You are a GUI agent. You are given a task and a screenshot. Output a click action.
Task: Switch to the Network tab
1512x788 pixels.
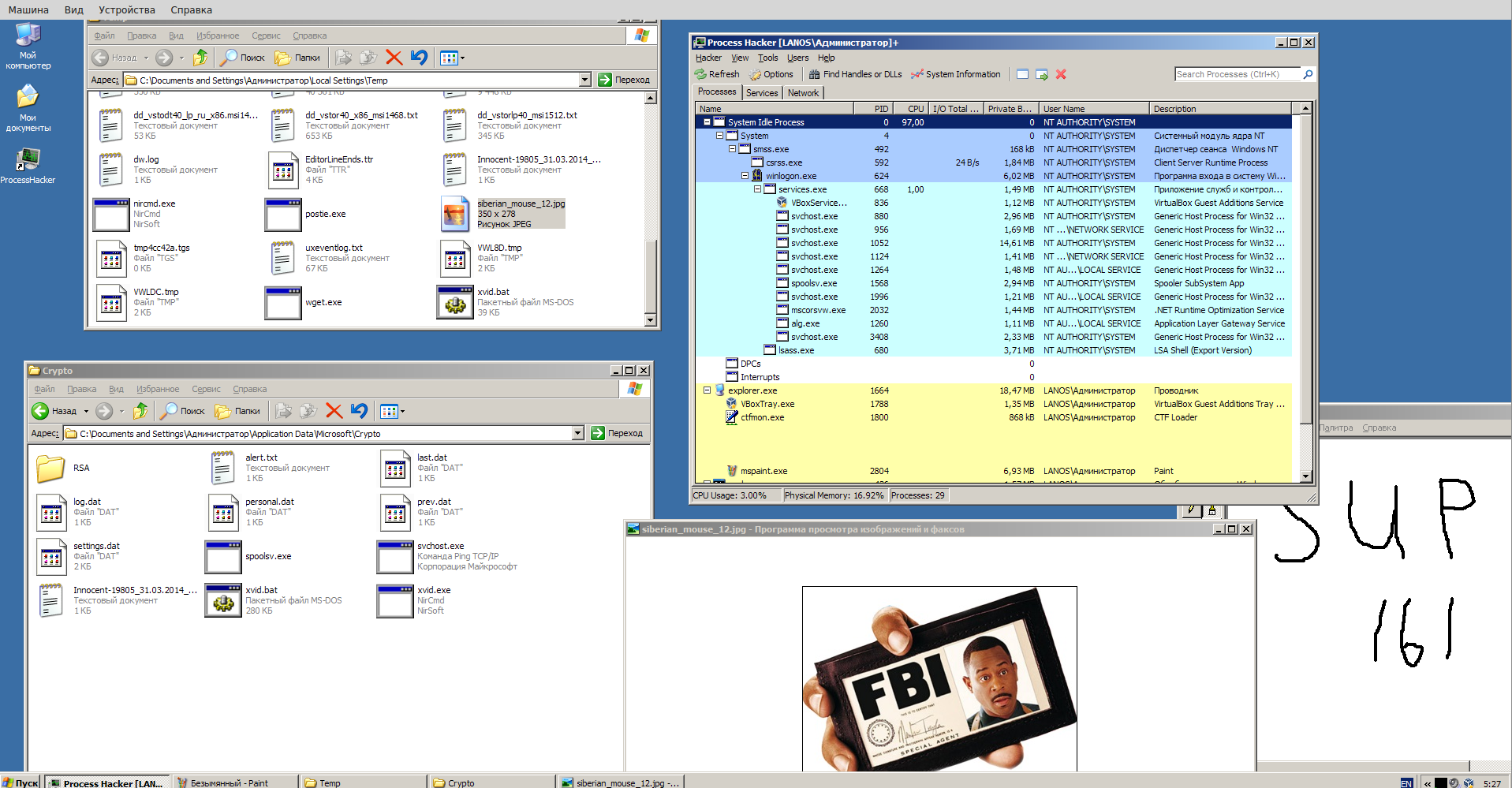click(803, 93)
